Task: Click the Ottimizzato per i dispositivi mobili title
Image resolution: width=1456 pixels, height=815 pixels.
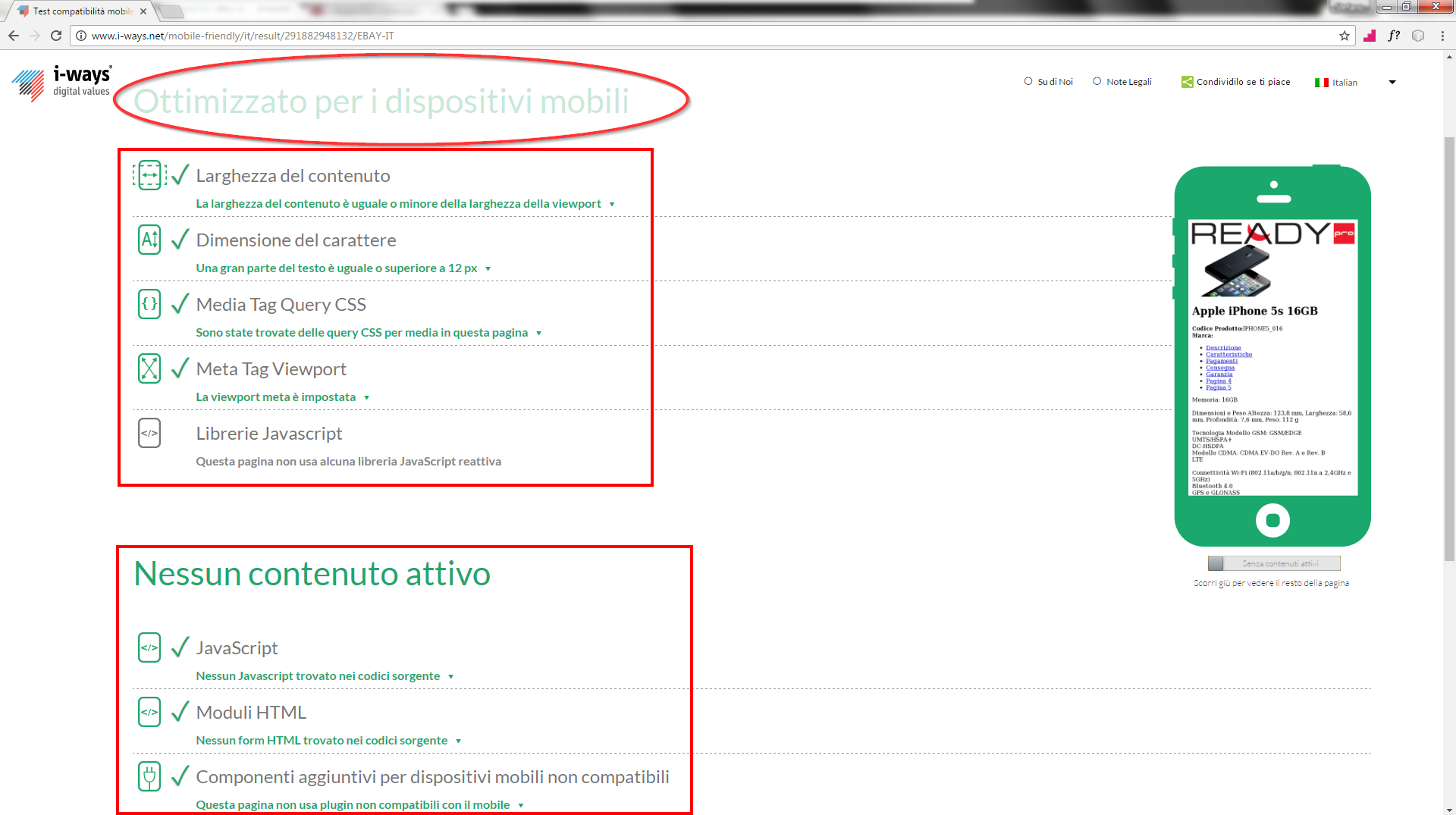Action: pos(381,101)
